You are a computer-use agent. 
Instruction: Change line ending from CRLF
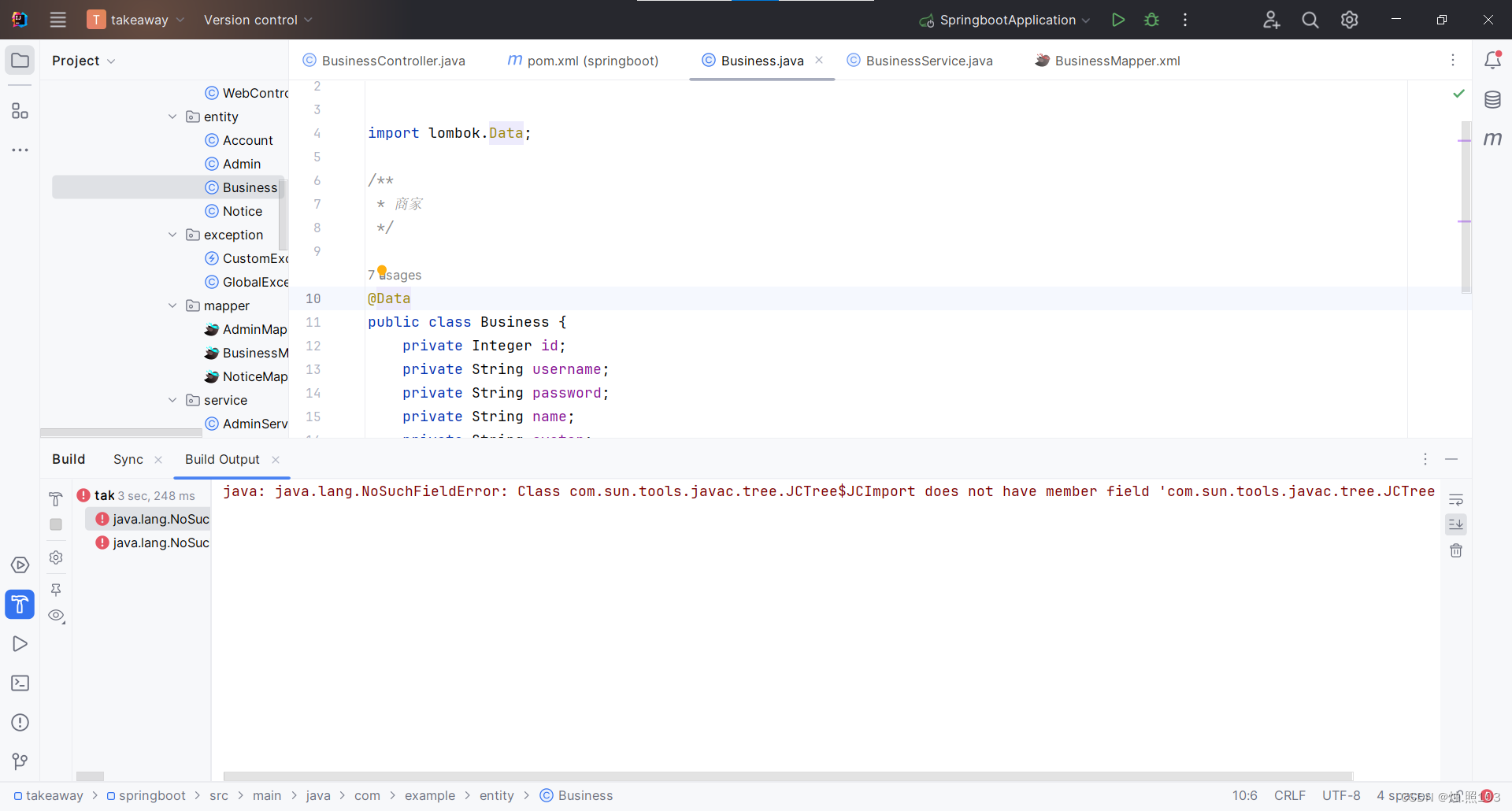coord(1290,795)
